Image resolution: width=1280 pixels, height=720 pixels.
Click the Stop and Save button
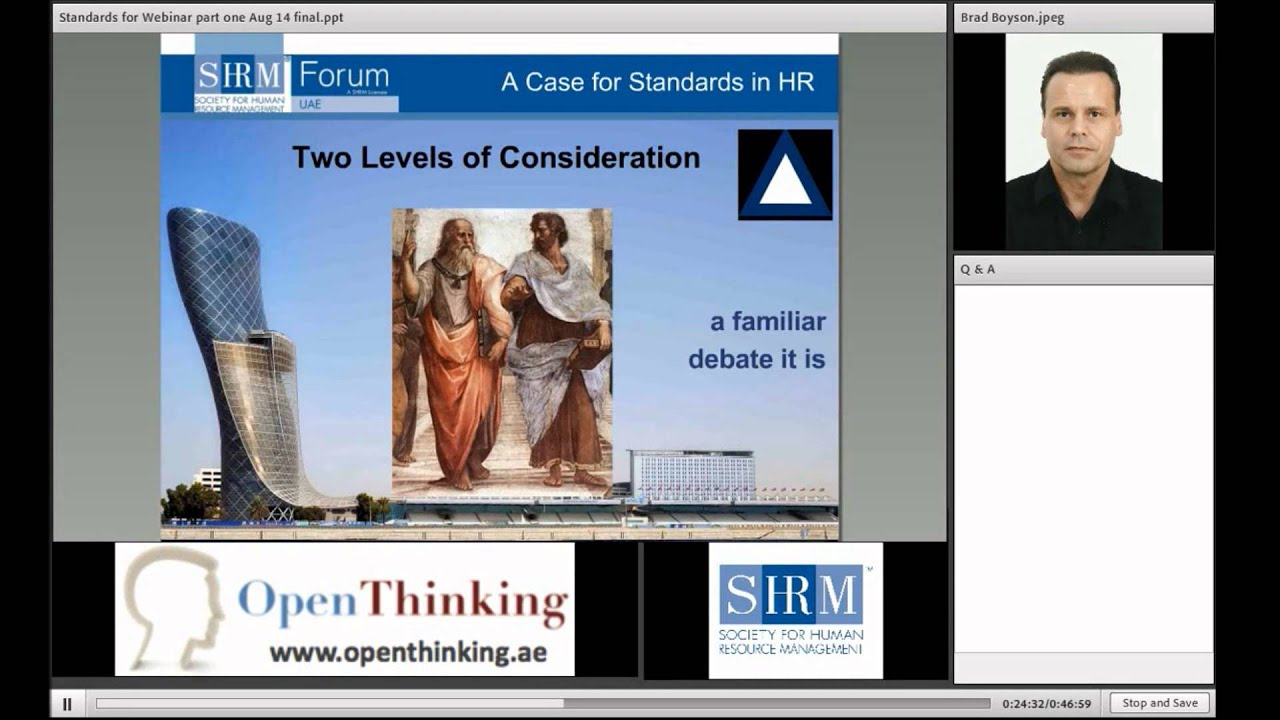(1160, 703)
